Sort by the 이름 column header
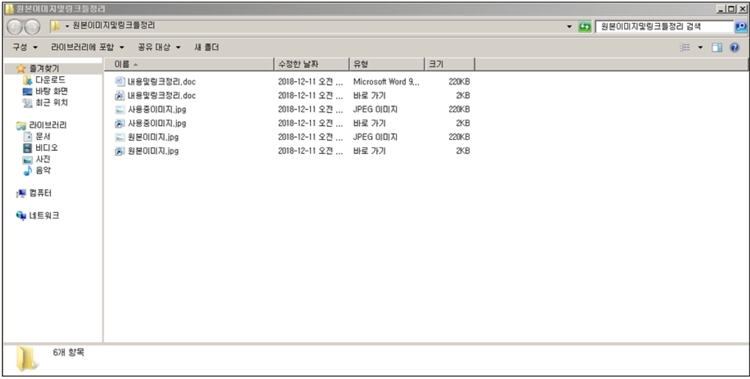750x379 pixels. (x=189, y=64)
